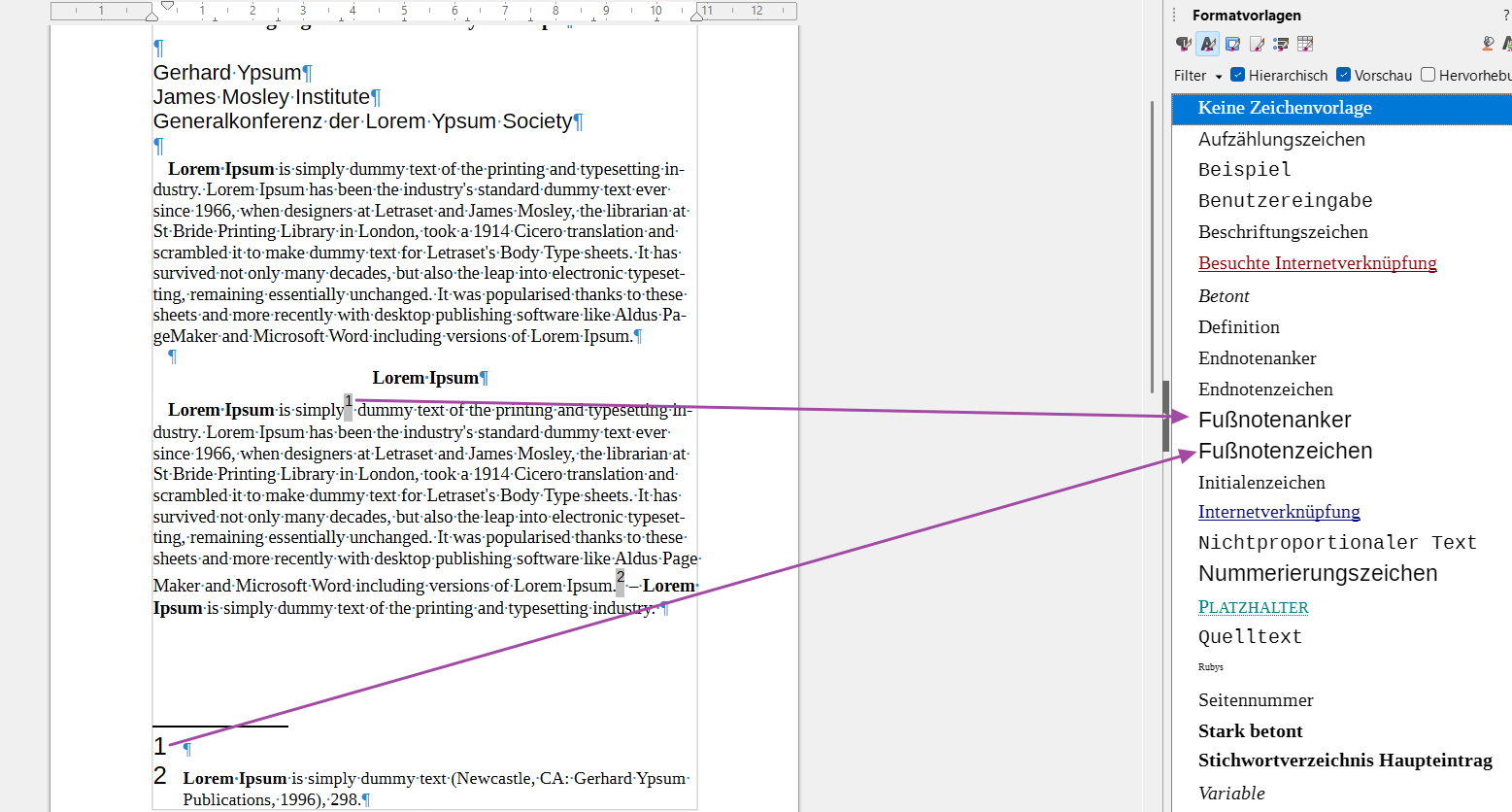Enable the Hervorhebung checkbox

pyautogui.click(x=1428, y=75)
